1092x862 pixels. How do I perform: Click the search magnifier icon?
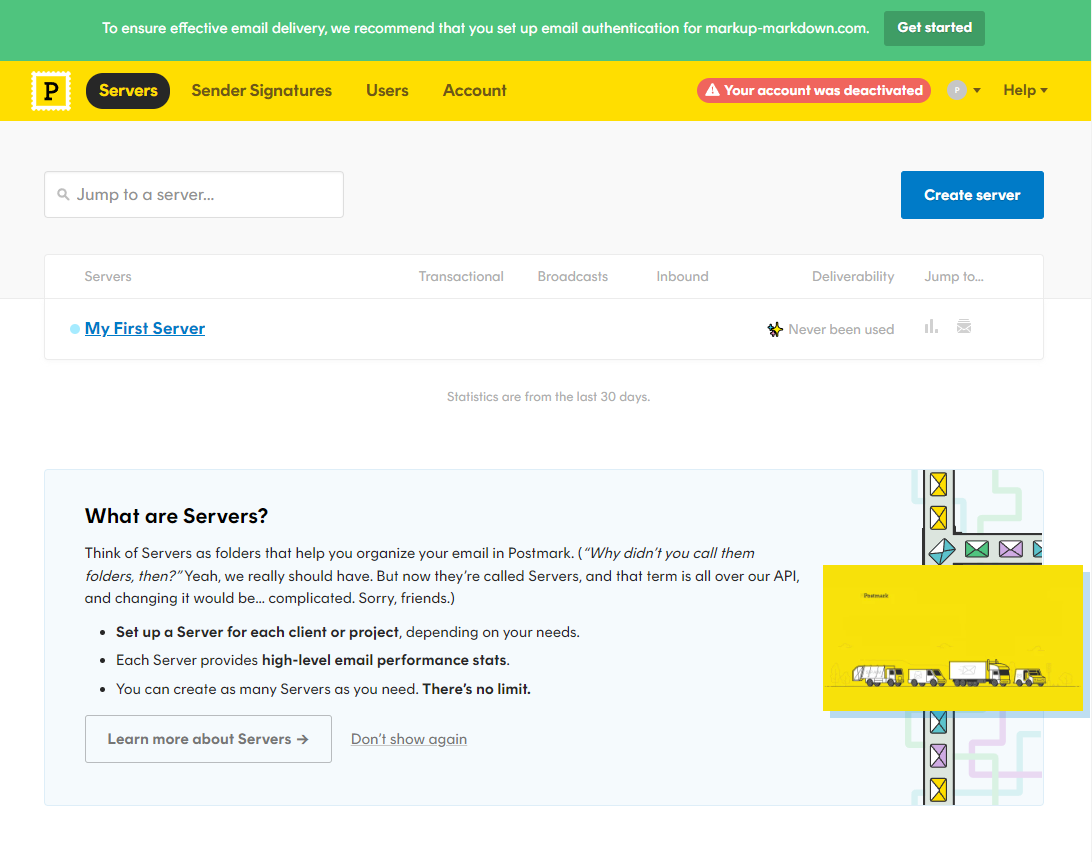[x=64, y=195]
